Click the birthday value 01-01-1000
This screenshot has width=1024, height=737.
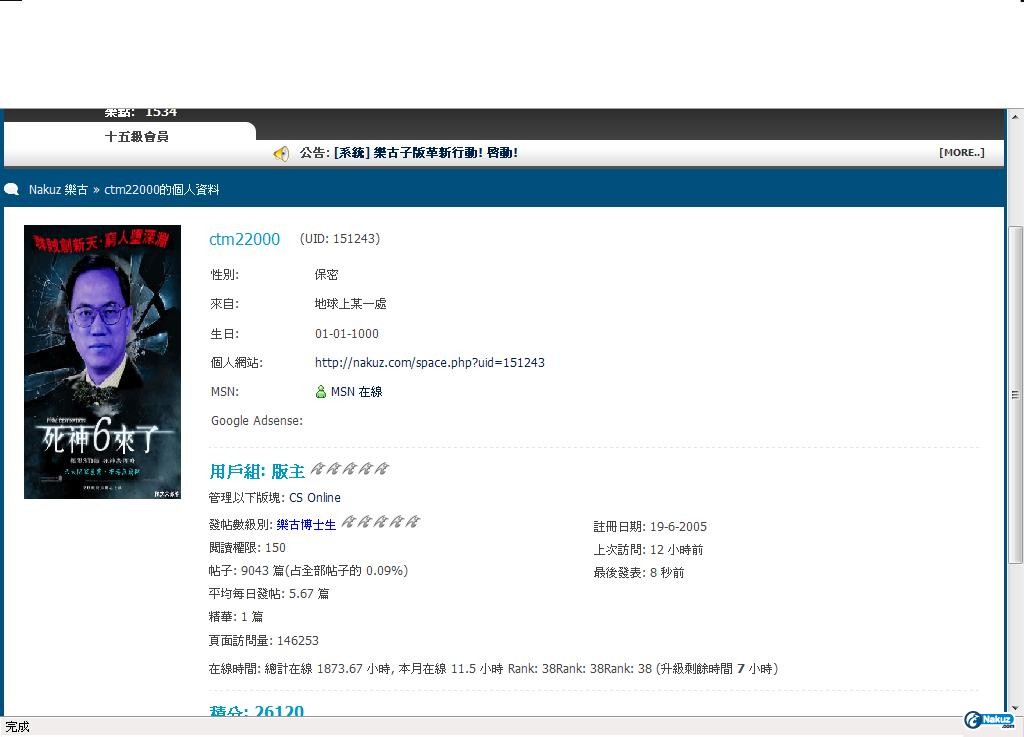347,334
